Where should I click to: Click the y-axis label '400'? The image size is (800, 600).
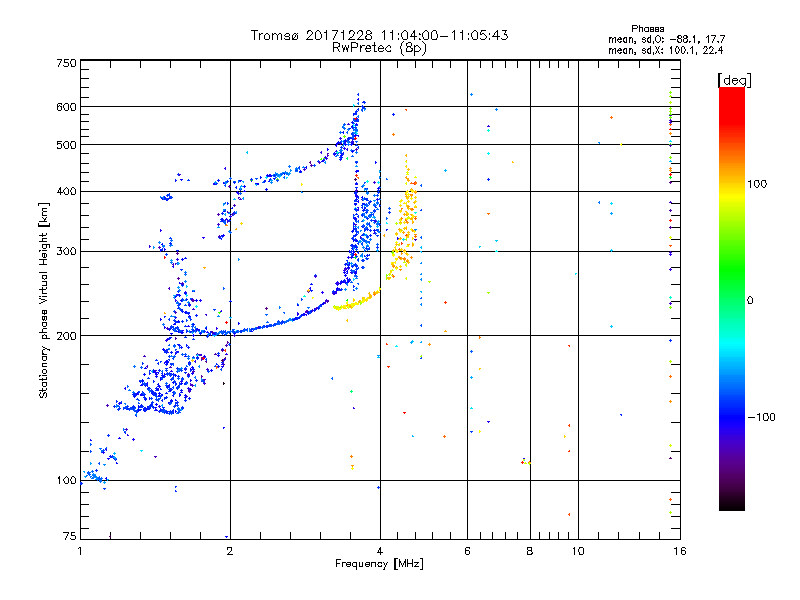(66, 192)
